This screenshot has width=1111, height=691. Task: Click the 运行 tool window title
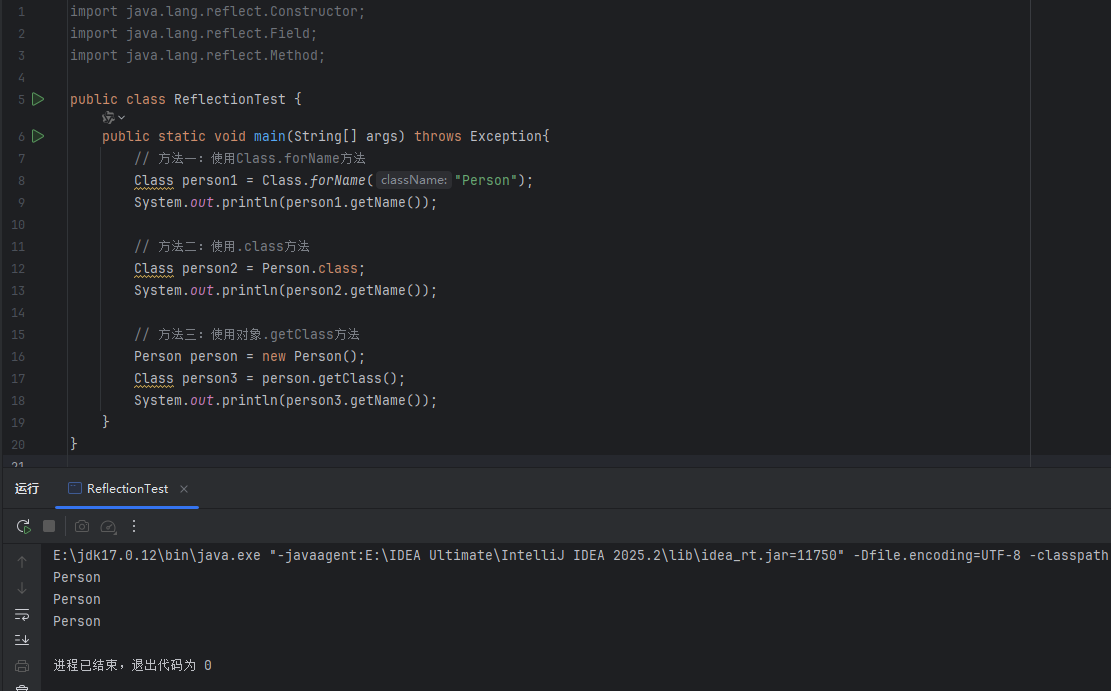tap(27, 489)
